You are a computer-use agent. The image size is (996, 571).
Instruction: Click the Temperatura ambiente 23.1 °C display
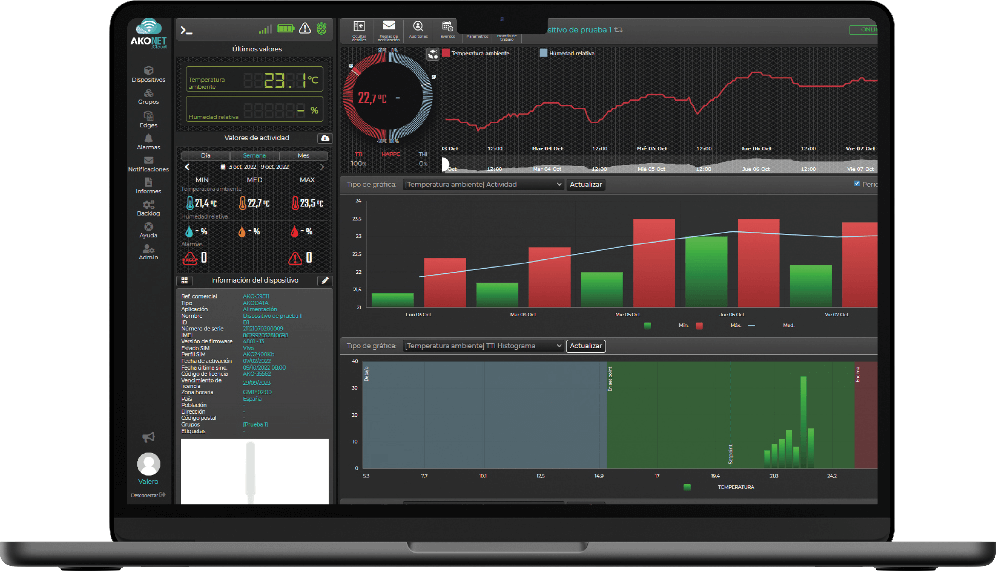[x=255, y=80]
